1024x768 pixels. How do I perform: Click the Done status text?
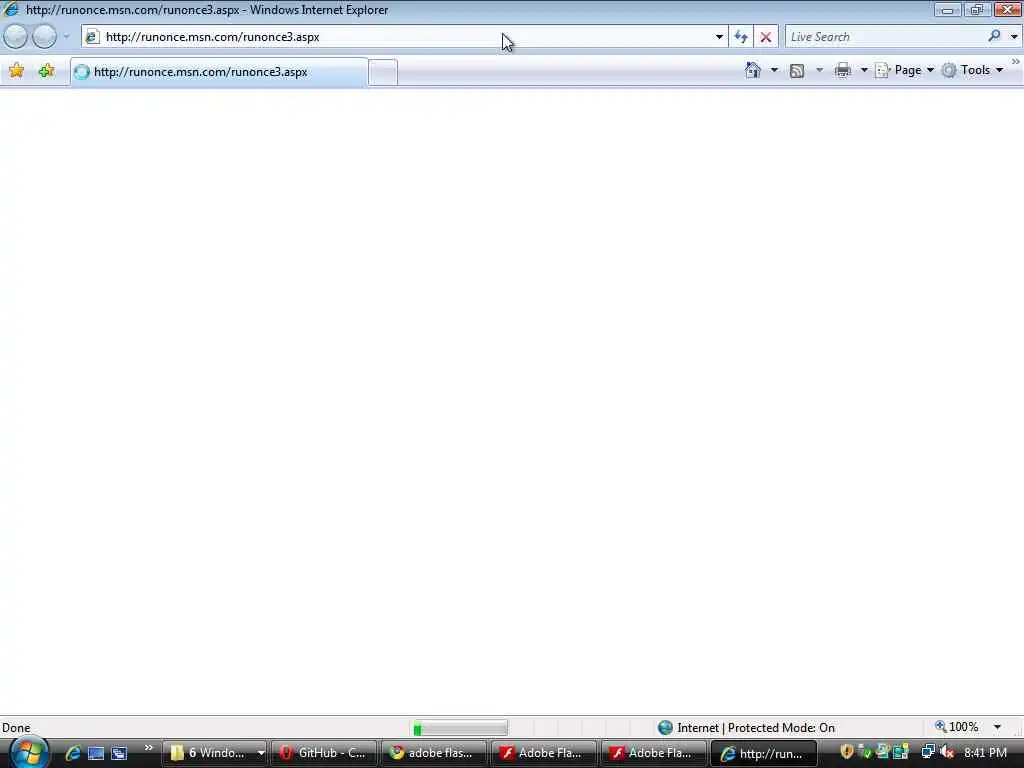(16, 728)
